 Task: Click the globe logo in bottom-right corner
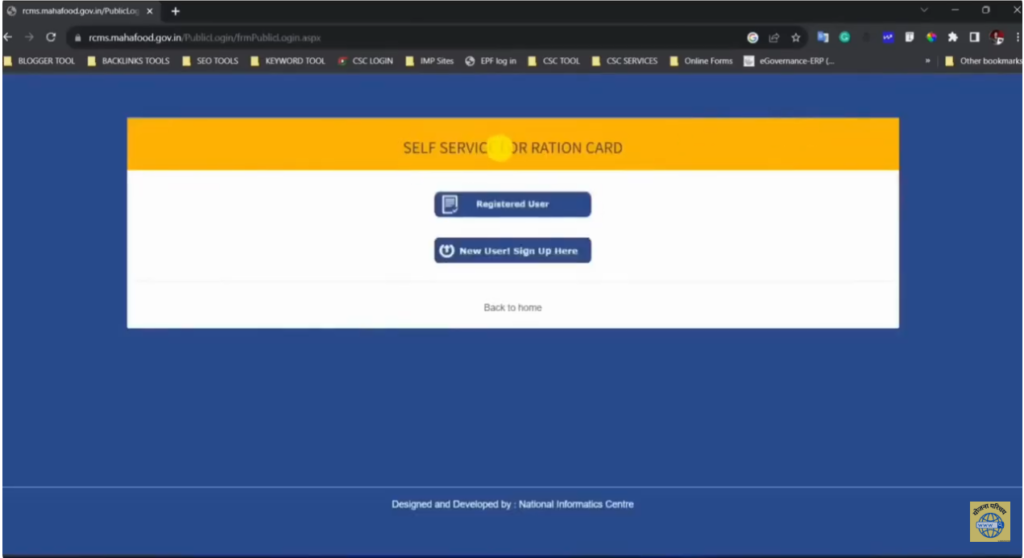point(989,522)
